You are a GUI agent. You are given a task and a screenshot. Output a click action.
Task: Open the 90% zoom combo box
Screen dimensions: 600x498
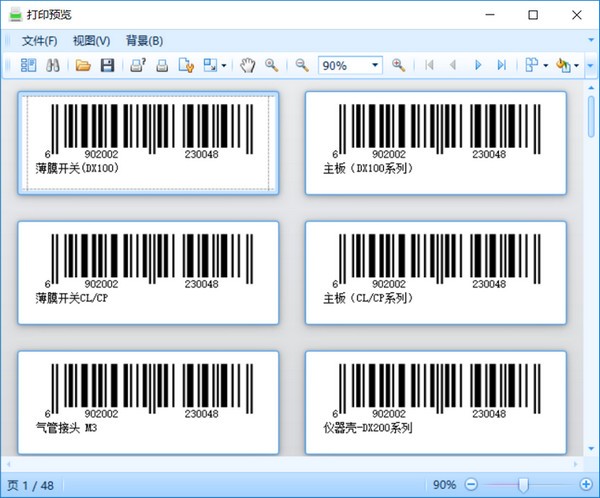[350, 65]
